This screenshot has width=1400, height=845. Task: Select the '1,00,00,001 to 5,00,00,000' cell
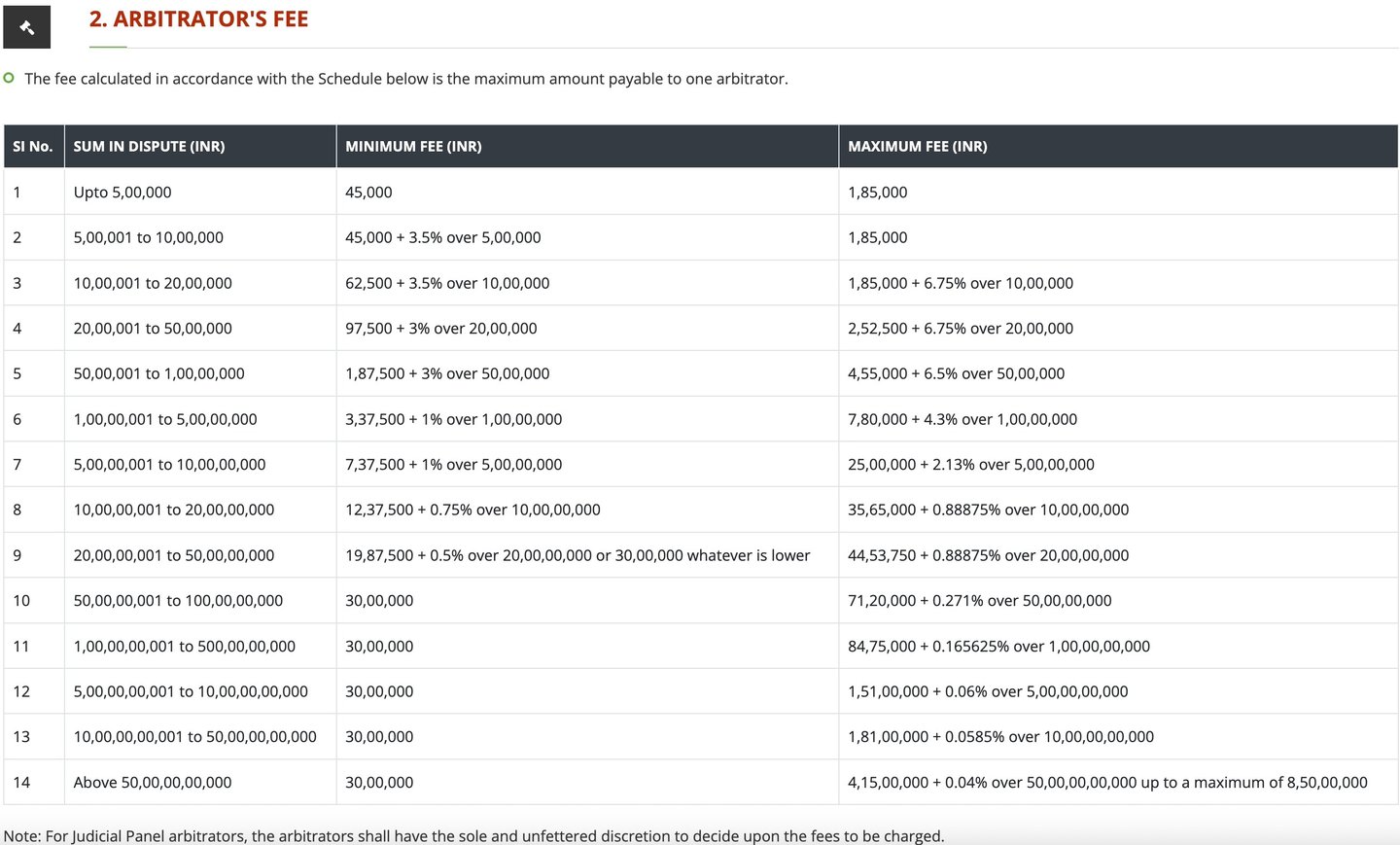pos(200,419)
